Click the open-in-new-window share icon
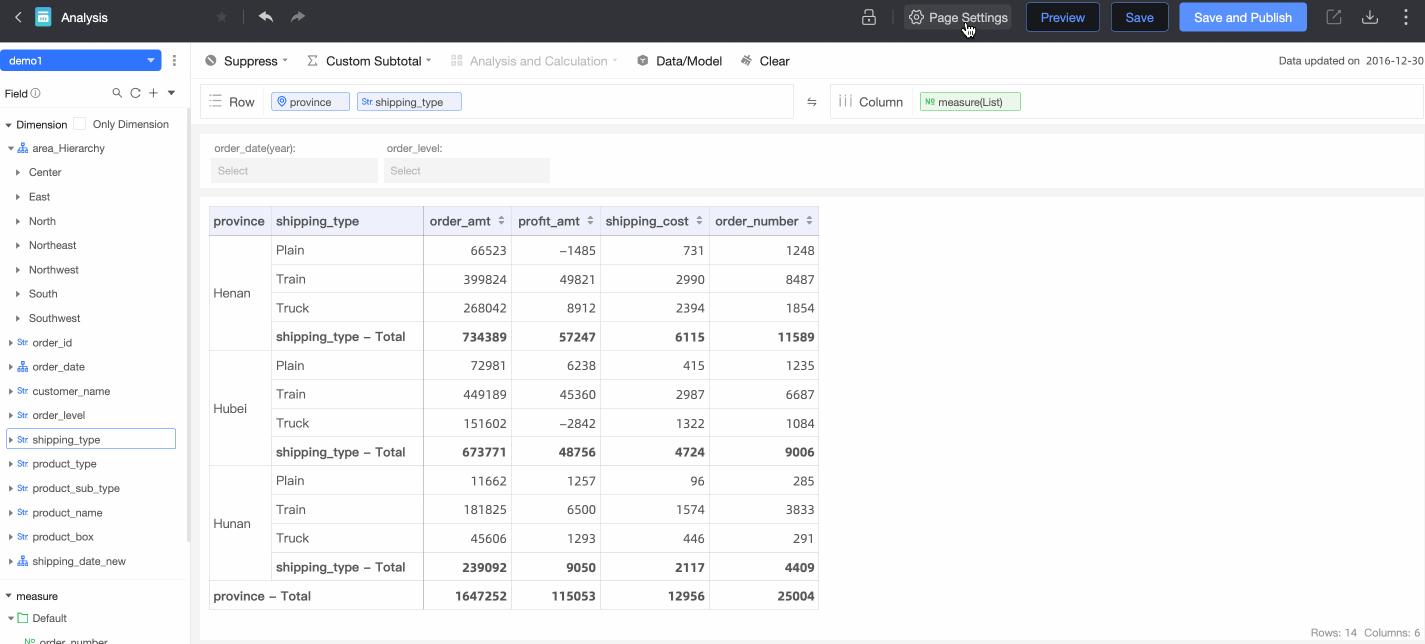1425x644 pixels. [x=1334, y=17]
